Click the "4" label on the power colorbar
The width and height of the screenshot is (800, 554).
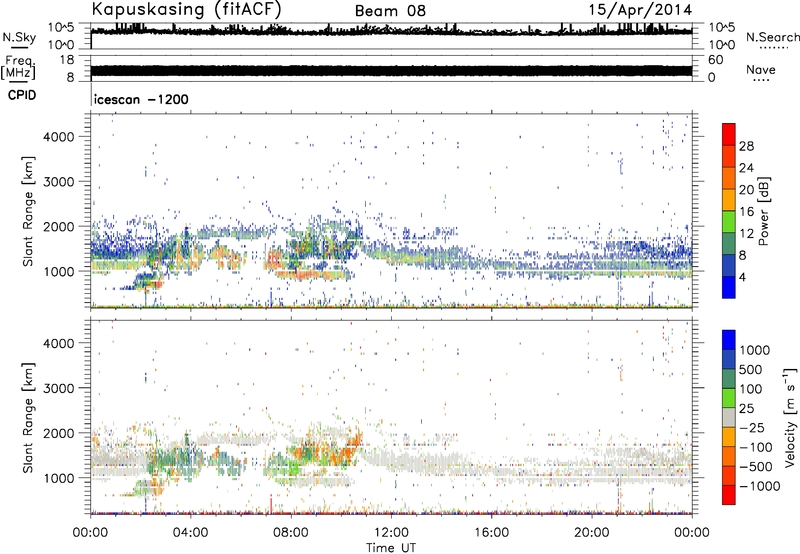(742, 277)
